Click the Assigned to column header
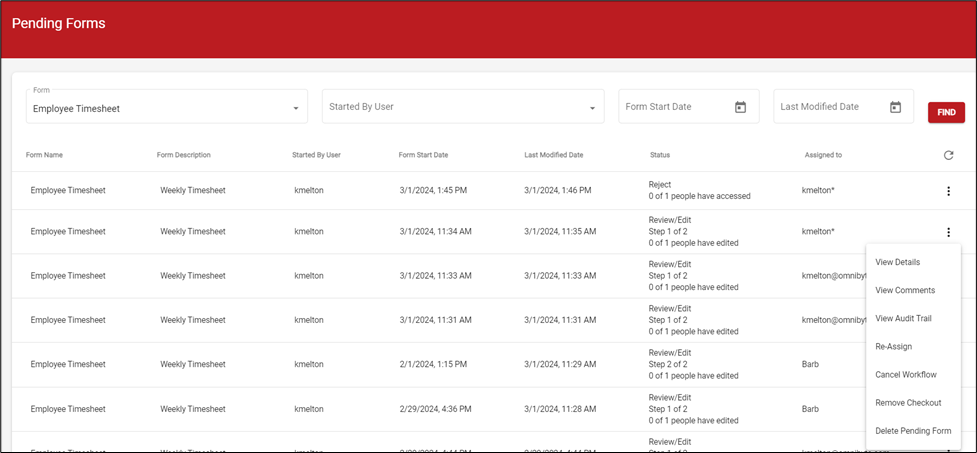977x453 pixels. [x=823, y=155]
